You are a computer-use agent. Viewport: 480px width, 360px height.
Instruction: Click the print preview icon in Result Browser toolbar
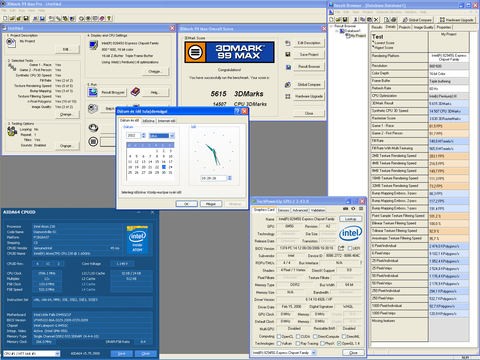tap(387, 20)
